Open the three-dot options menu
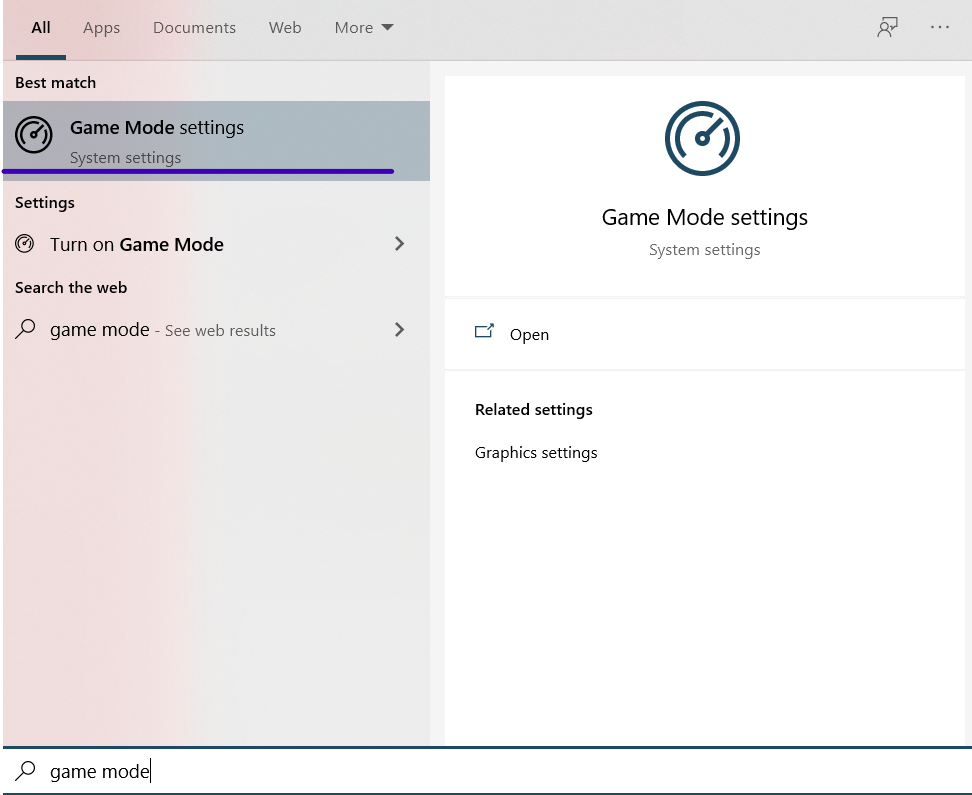This screenshot has height=795, width=972. 940,27
